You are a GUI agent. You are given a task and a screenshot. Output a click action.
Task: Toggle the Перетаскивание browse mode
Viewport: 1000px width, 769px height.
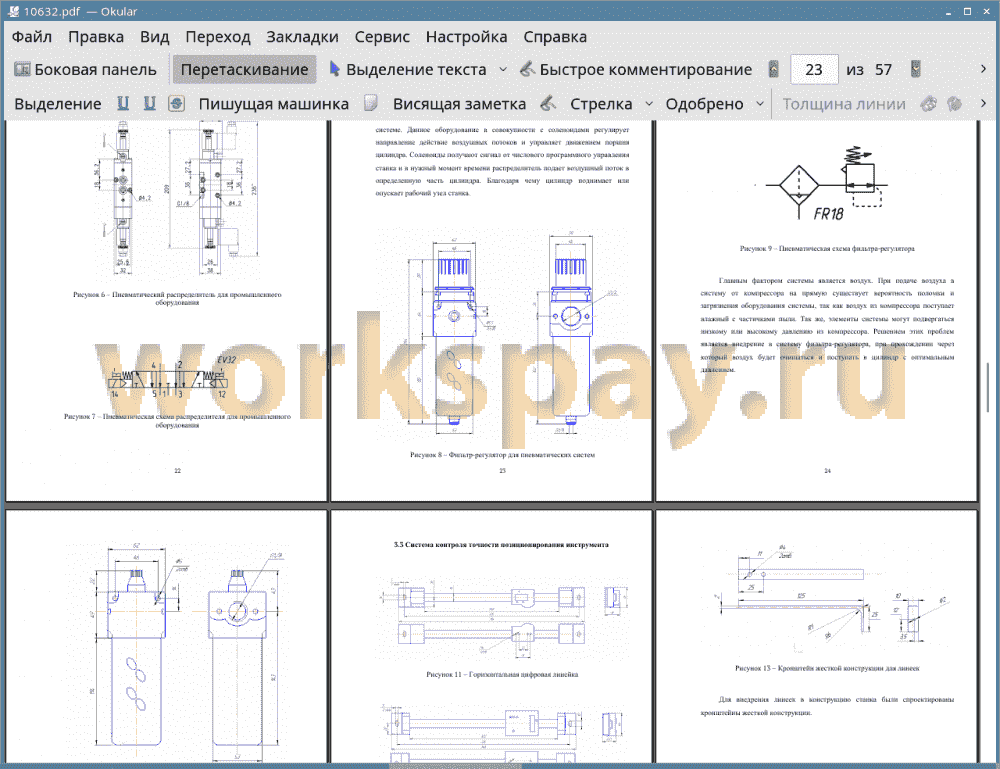244,70
